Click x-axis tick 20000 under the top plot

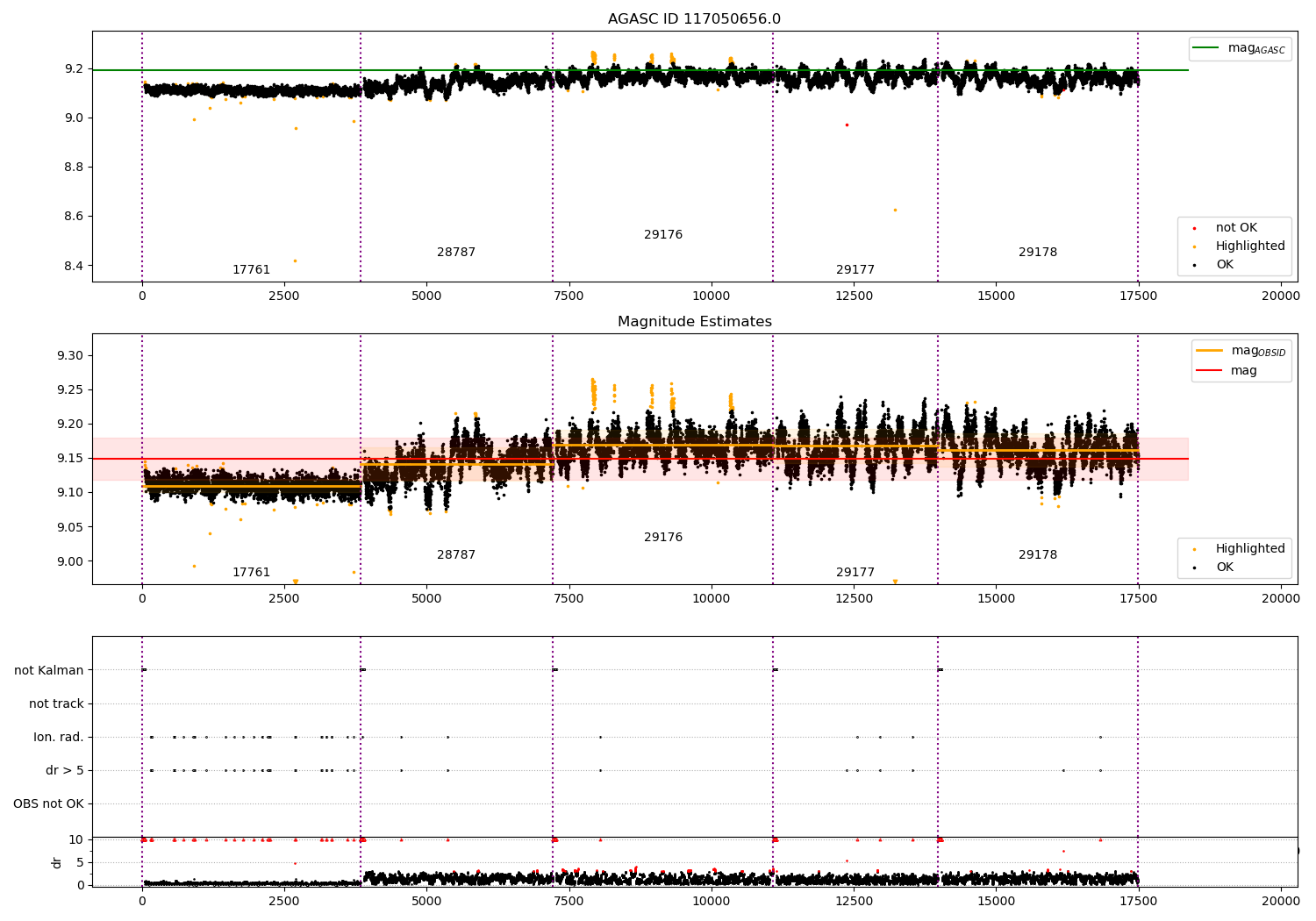[1280, 296]
